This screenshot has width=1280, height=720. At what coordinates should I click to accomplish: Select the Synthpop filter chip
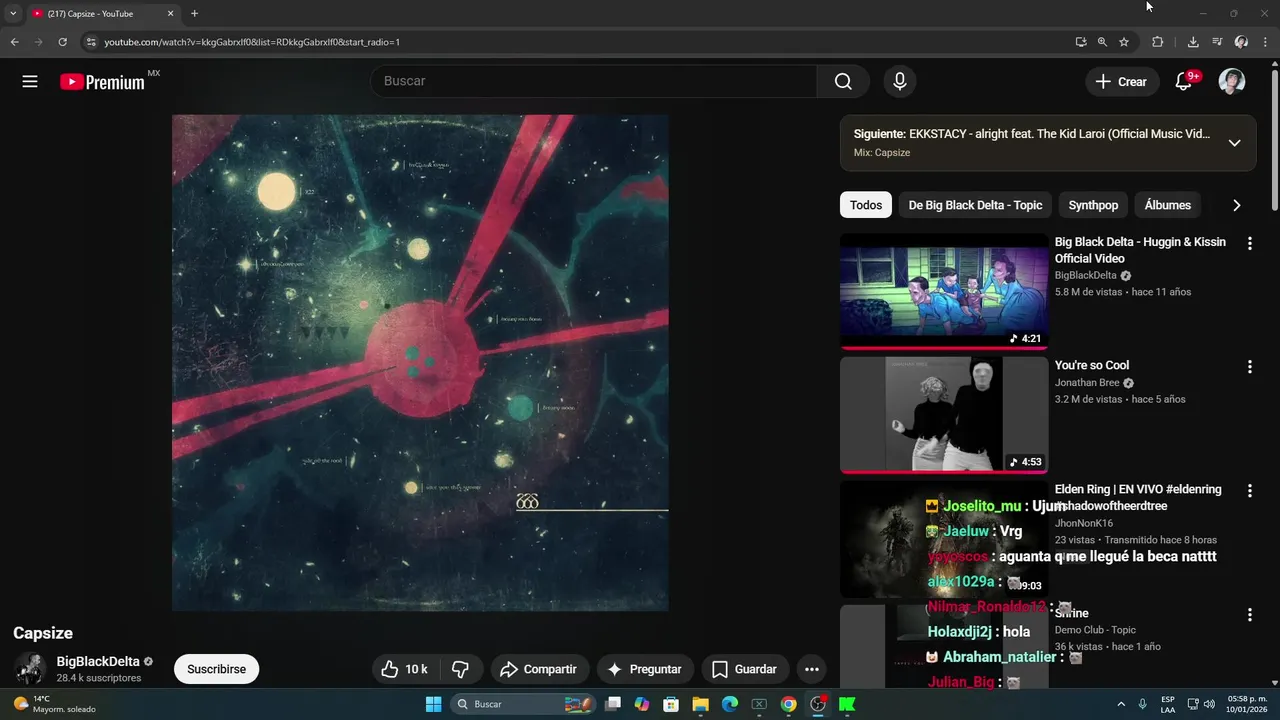pos(1093,205)
